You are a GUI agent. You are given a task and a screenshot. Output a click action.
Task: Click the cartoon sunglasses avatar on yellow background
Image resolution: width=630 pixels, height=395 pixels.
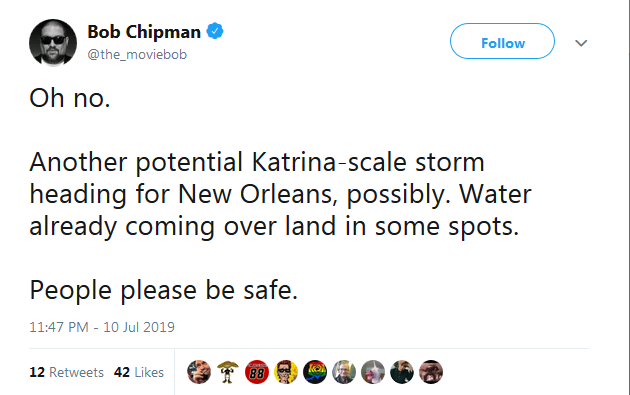(x=286, y=372)
